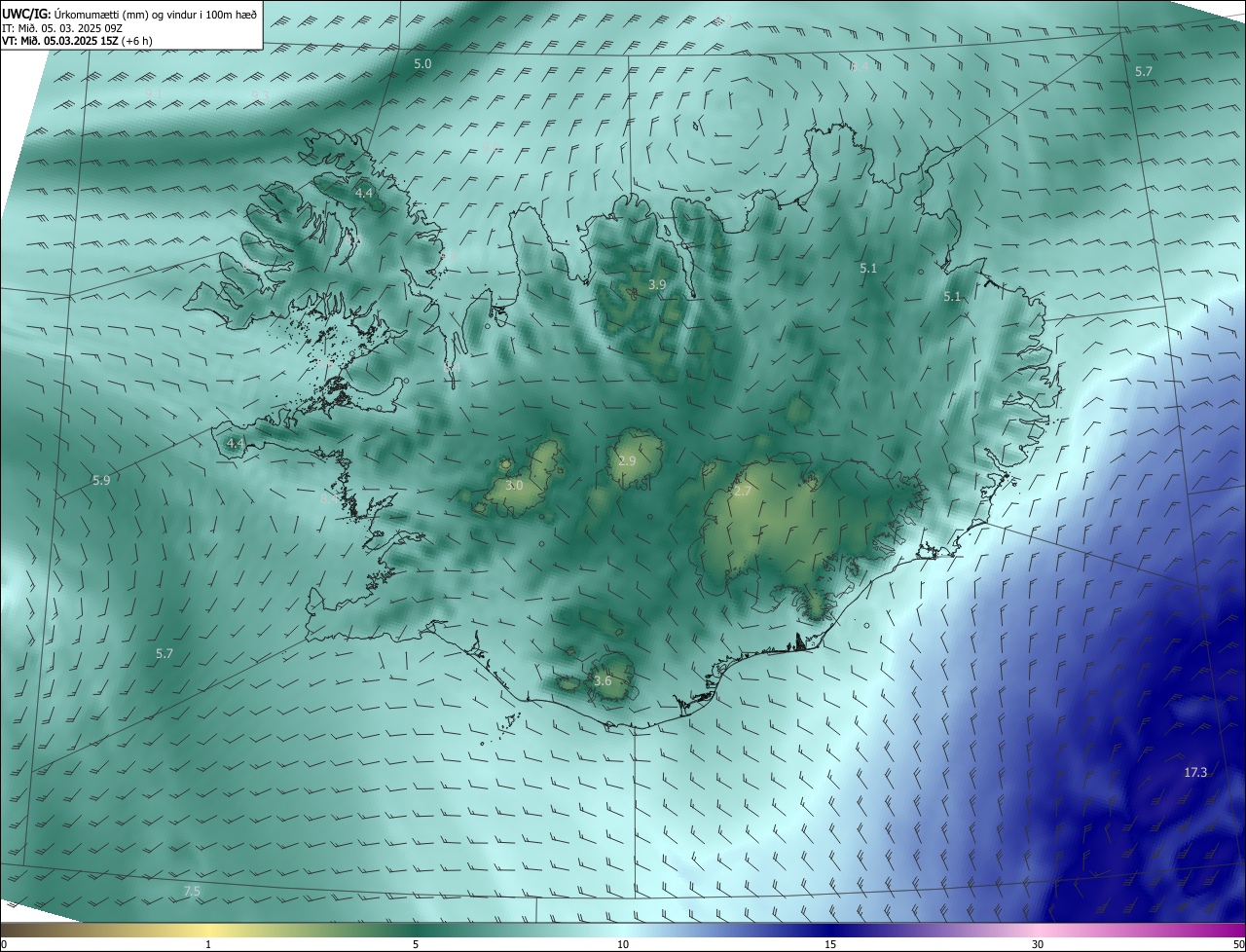1246x952 pixels.
Task: Click the 30 tick on the color scale
Action: [x=1038, y=944]
